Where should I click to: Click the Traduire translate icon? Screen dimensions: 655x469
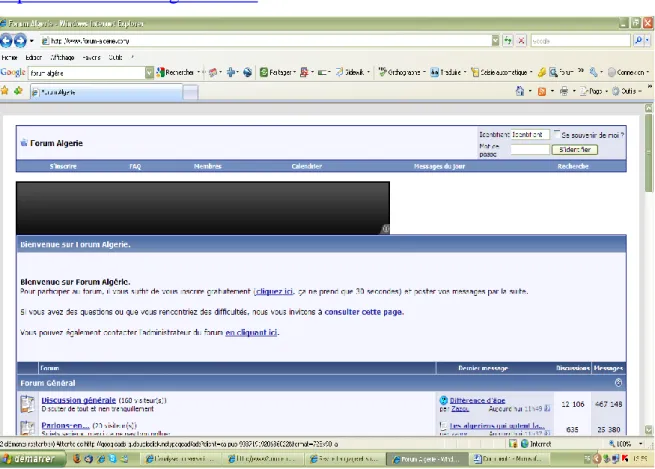click(x=434, y=72)
